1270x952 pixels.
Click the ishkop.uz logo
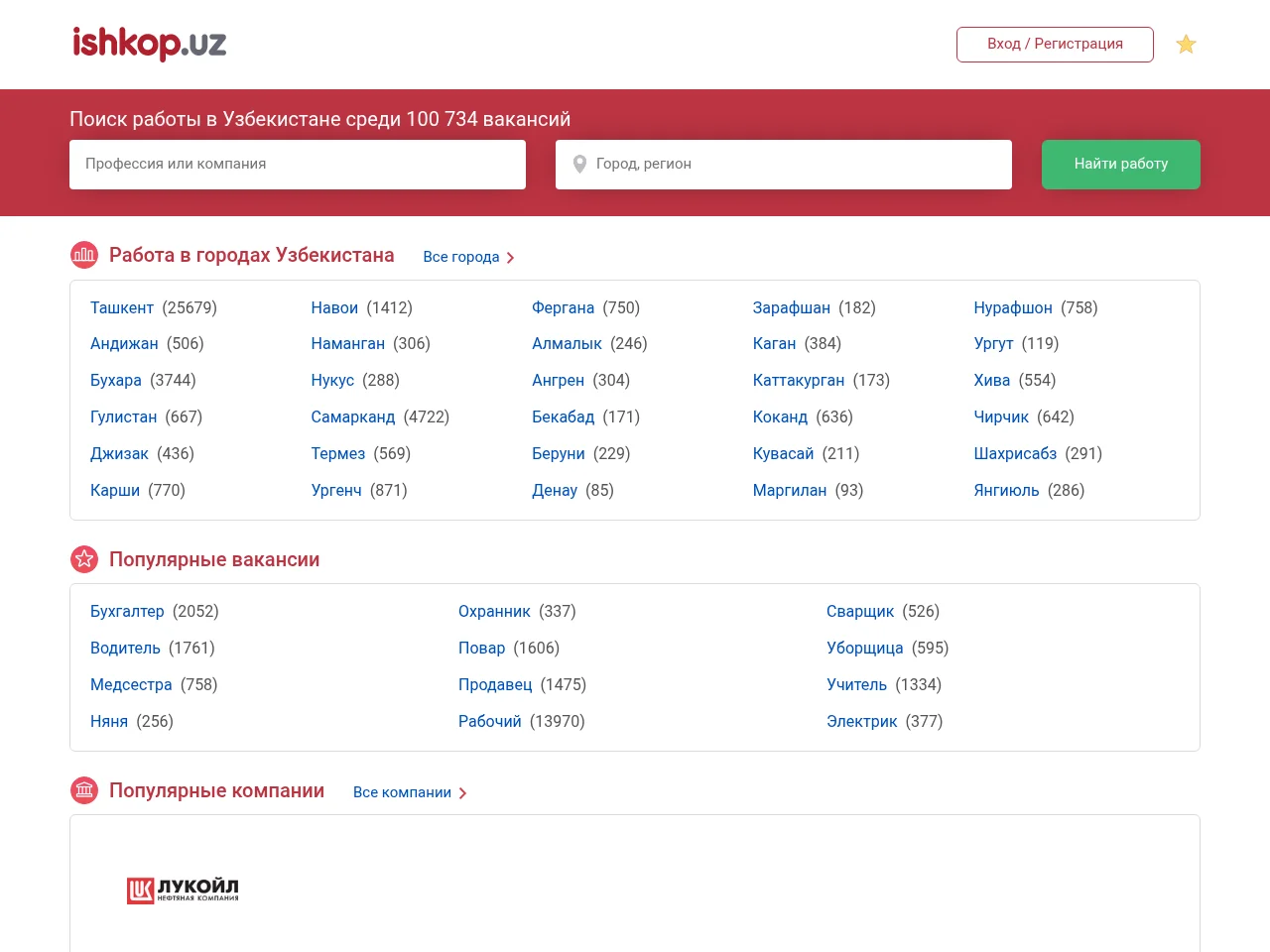tap(150, 44)
